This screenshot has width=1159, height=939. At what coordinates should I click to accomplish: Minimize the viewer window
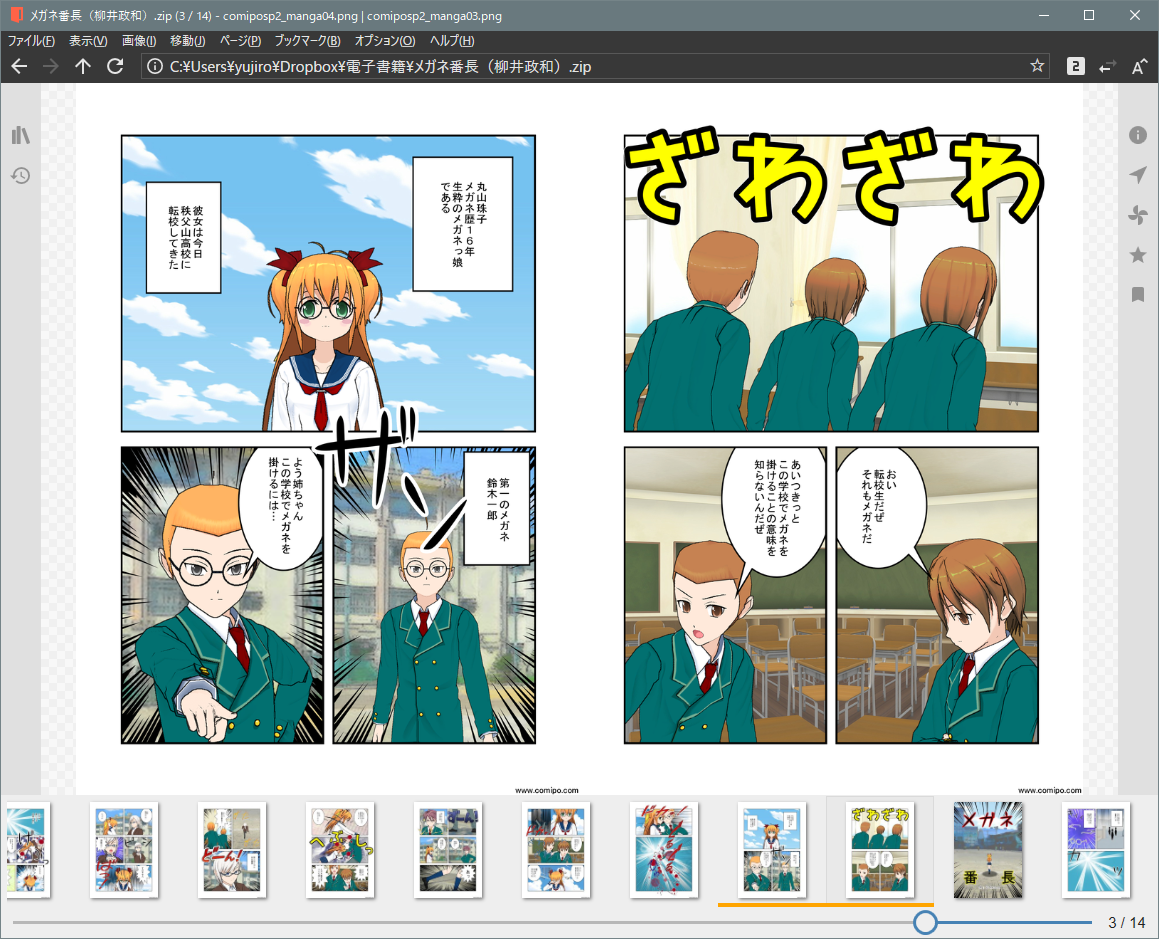pyautogui.click(x=1044, y=15)
